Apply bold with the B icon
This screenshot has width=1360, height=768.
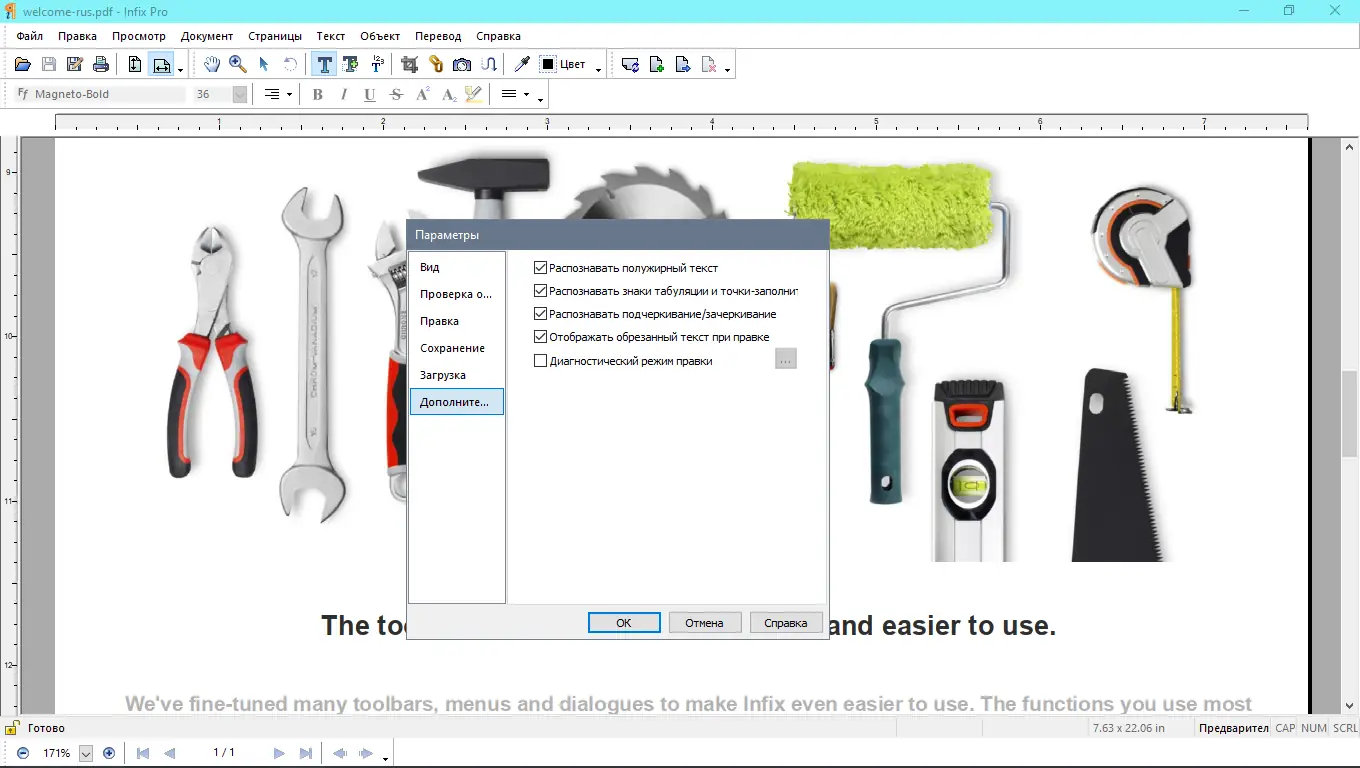point(318,95)
